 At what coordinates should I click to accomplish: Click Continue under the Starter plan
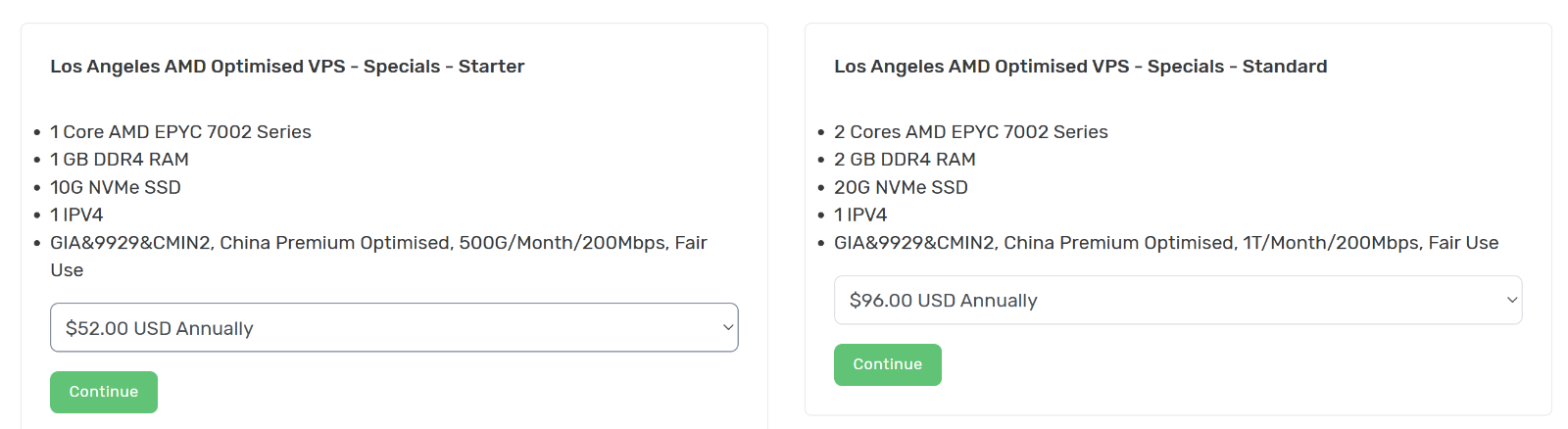[x=104, y=392]
